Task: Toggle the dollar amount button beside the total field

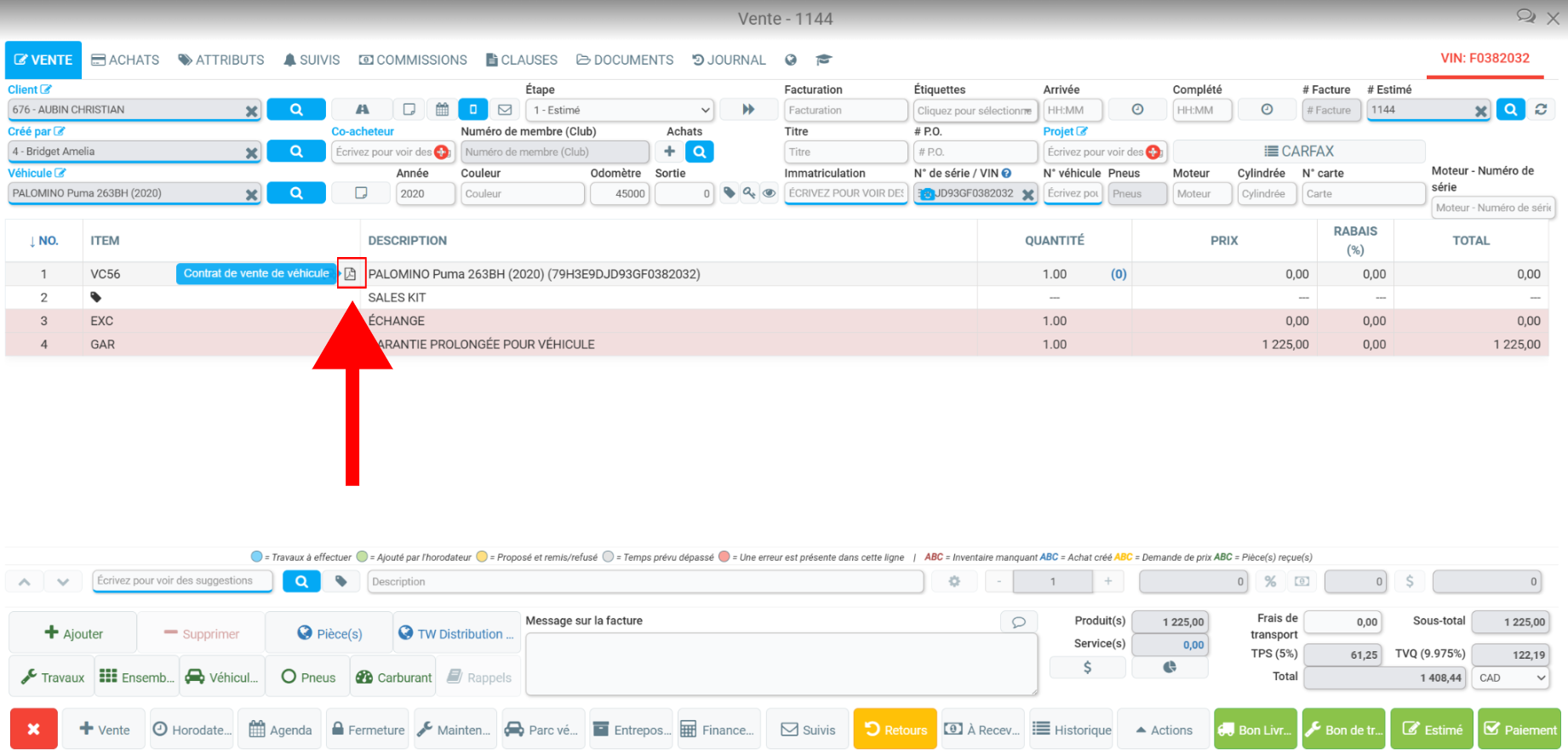Action: (x=1410, y=581)
